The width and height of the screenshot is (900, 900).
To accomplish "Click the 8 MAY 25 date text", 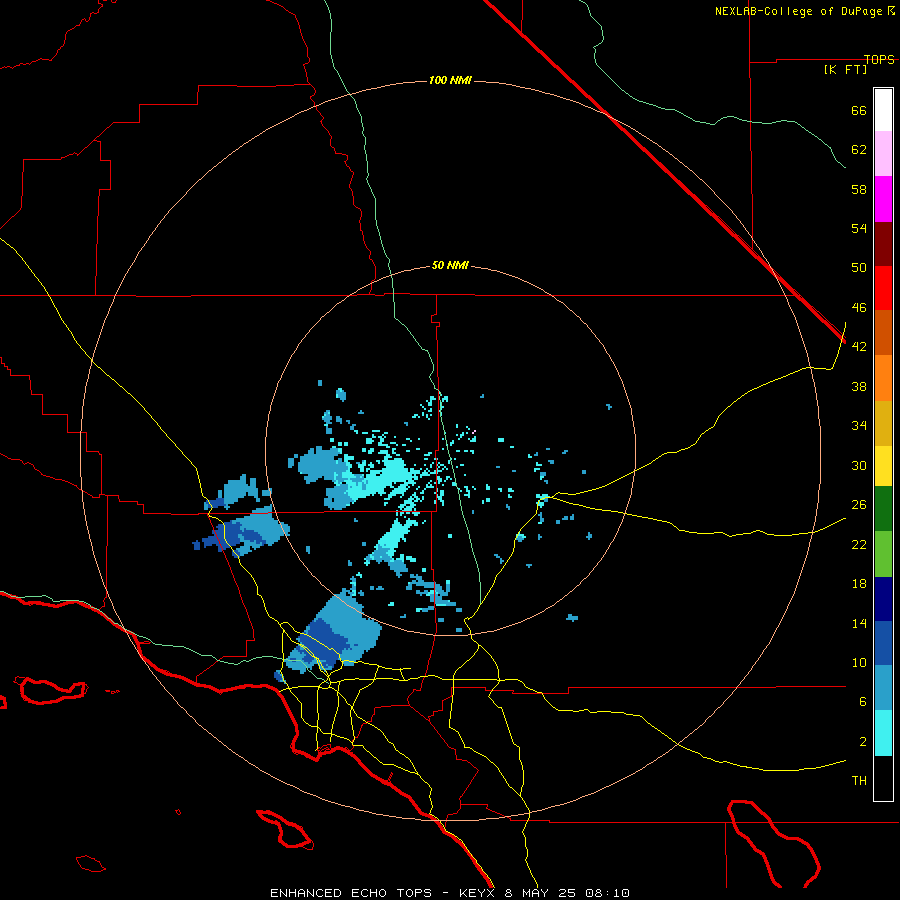I will pos(541,893).
